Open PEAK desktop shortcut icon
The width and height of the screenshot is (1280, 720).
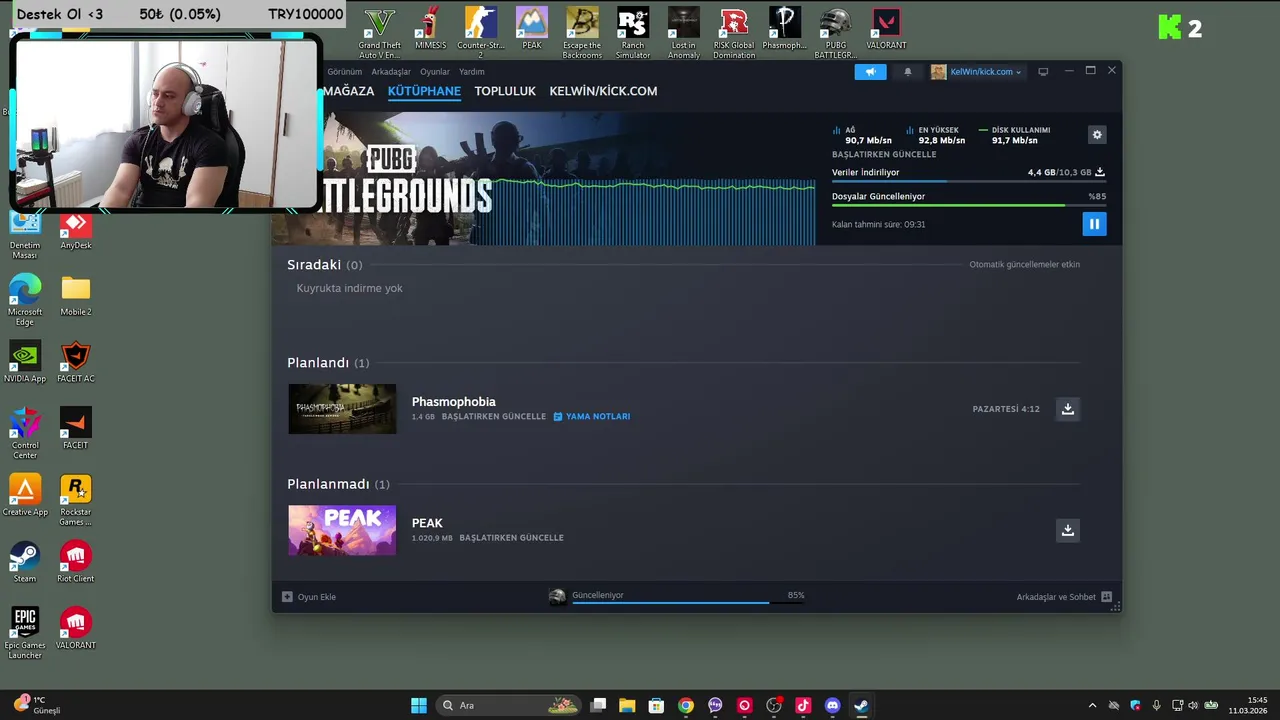point(531,29)
